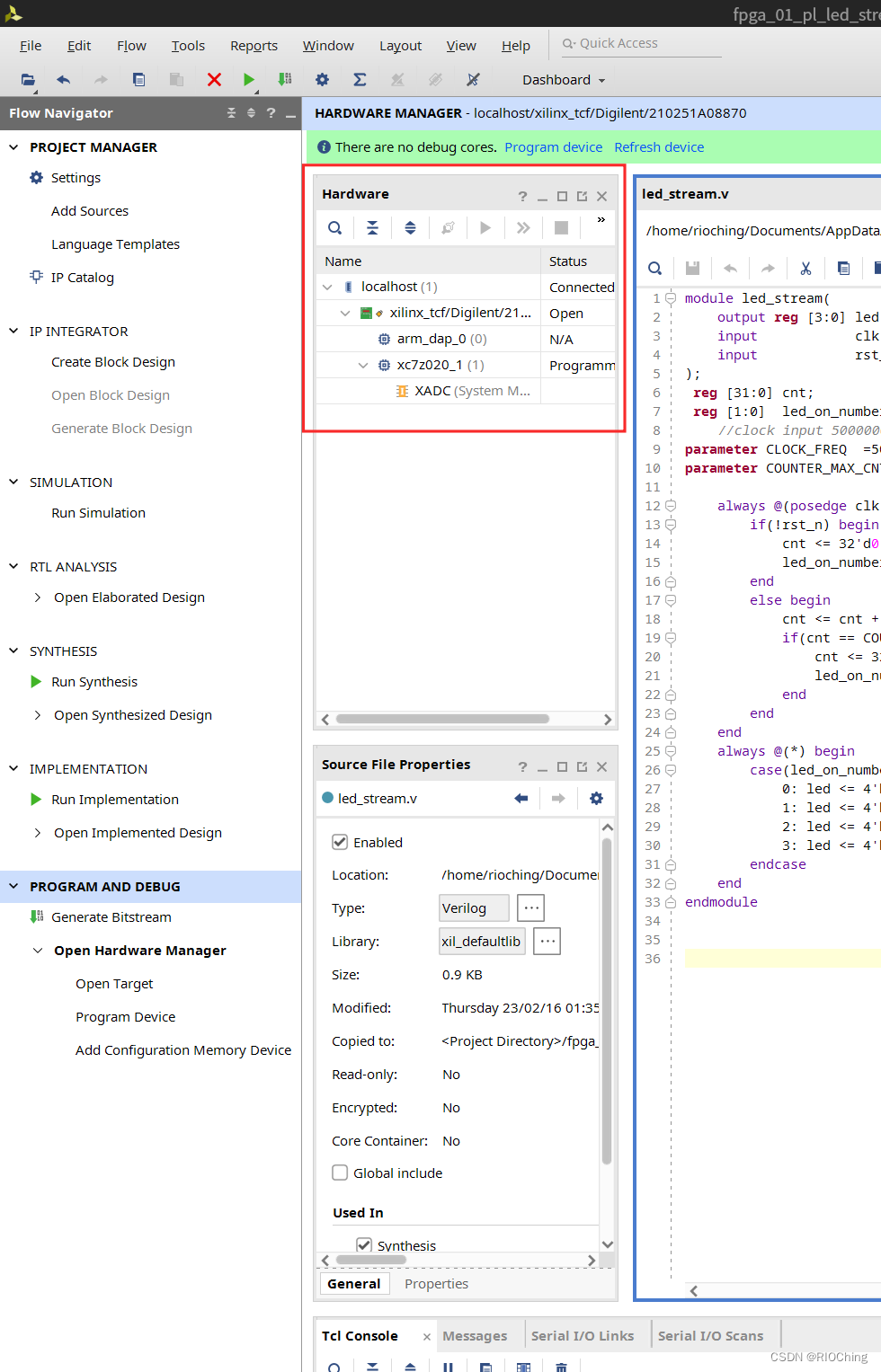Select XADC (System Monitor) tree row
The image size is (881, 1372).
[465, 391]
